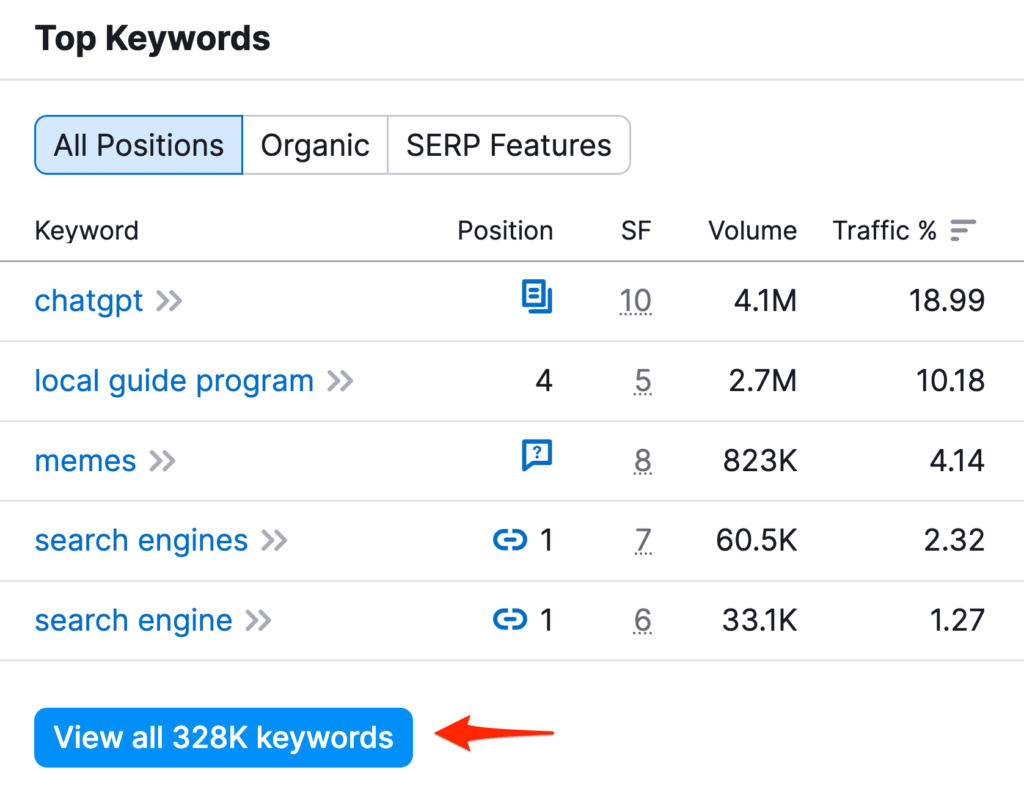Click the Sitelinks icon beside 'search engine'
The image size is (1024, 792).
point(510,620)
